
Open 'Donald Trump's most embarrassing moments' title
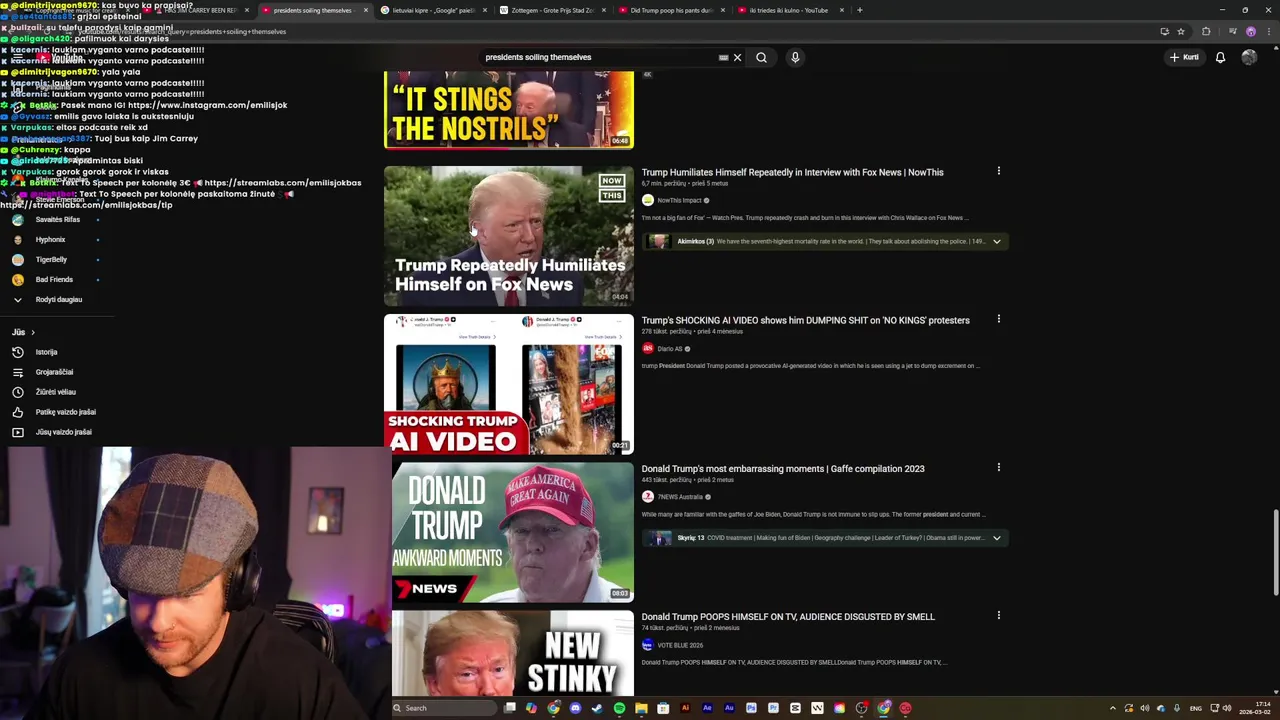tap(783, 468)
